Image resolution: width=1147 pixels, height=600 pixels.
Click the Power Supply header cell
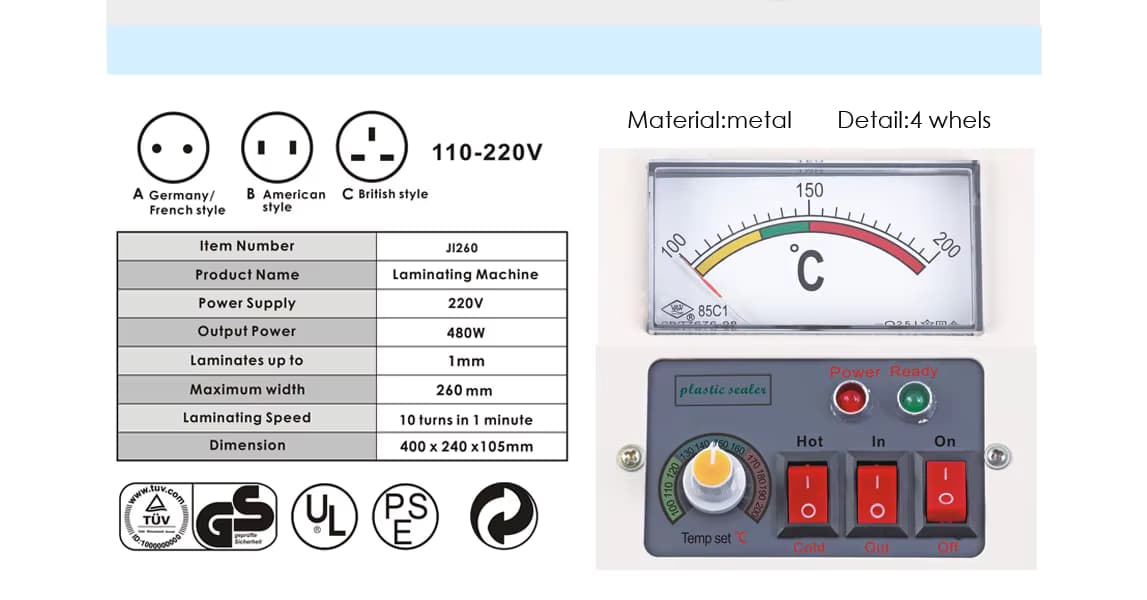[247, 303]
